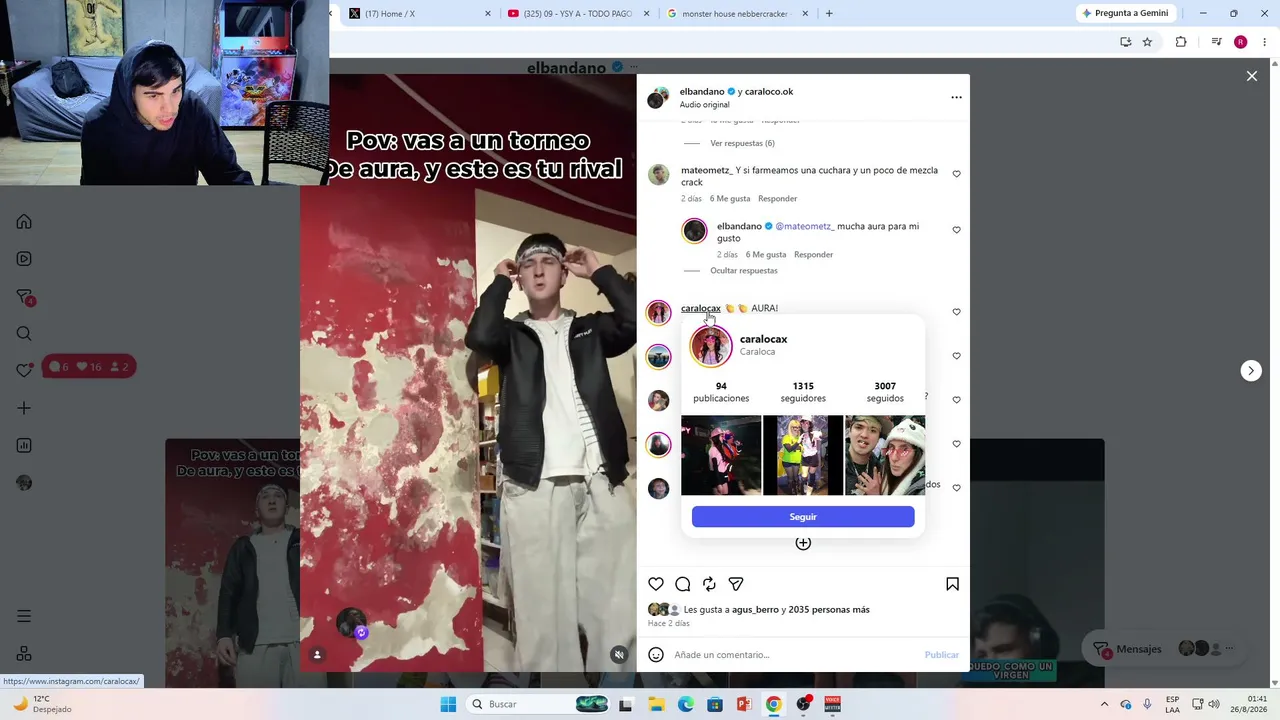Expand 'Ver respuestas (6)' replies
The width and height of the screenshot is (1280, 720).
(742, 143)
